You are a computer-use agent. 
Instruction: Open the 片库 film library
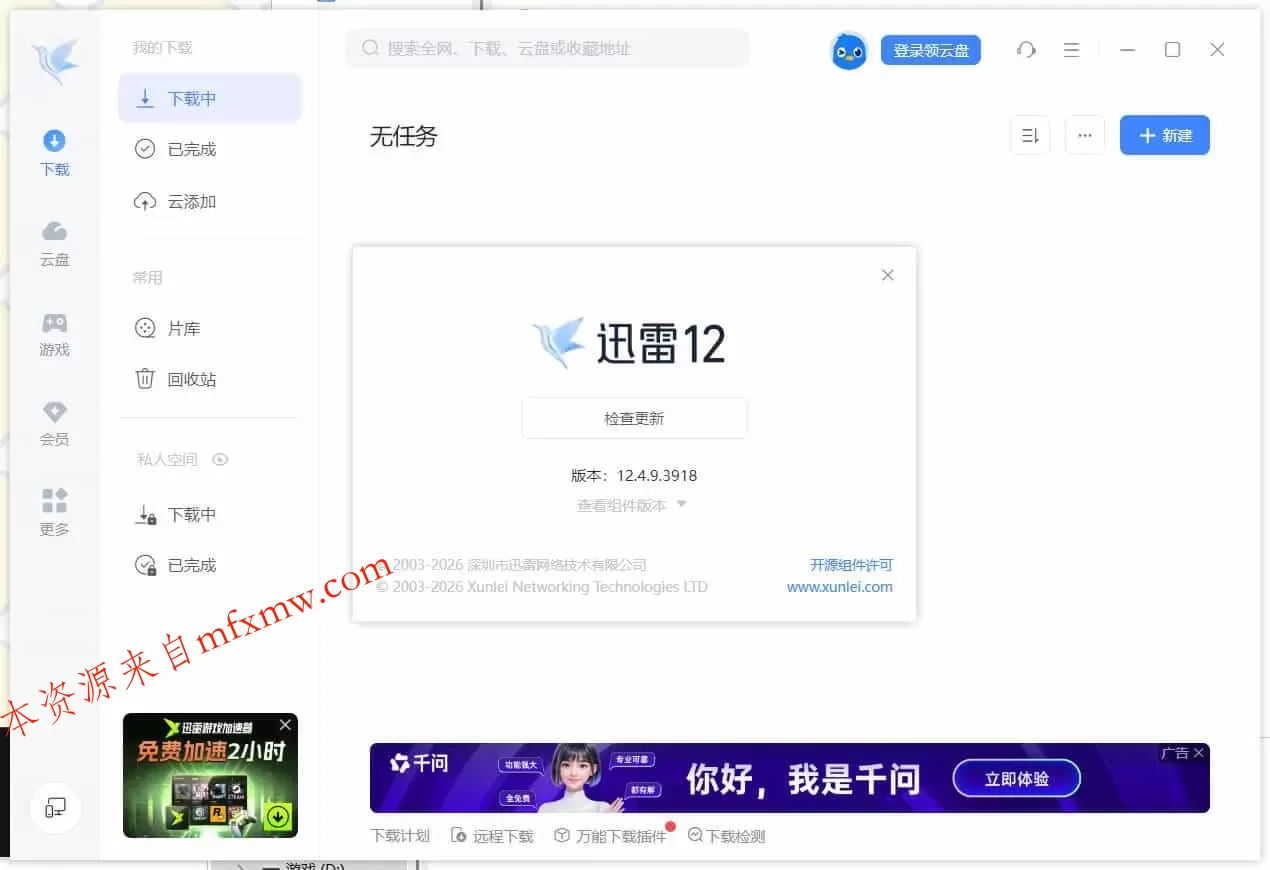pyautogui.click(x=210, y=328)
